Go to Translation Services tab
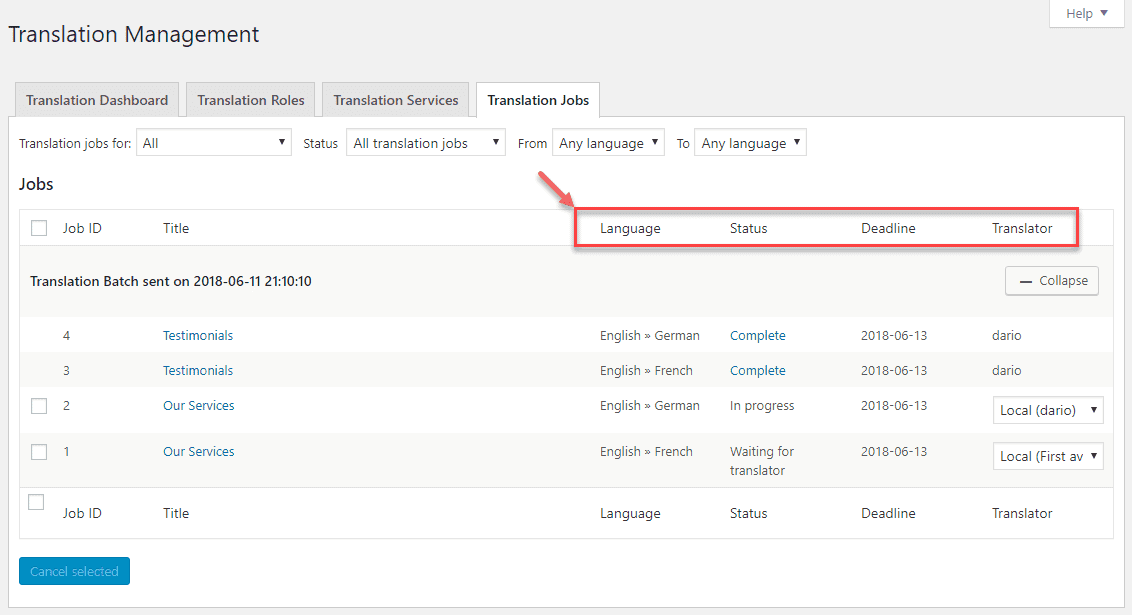Viewport: 1132px width, 615px height. pyautogui.click(x=395, y=100)
